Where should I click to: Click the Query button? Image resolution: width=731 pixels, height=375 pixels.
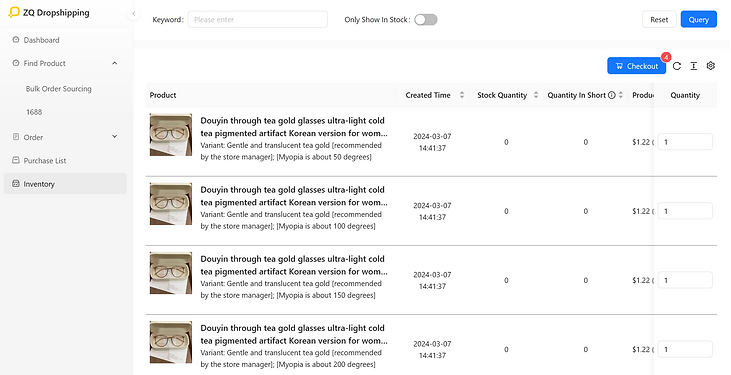699,20
